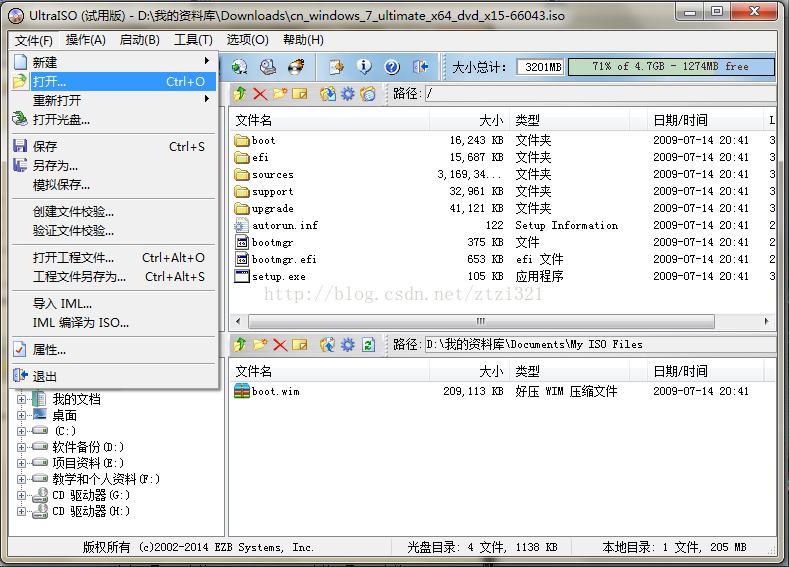
Task: Select IML 编译为 ISO... menu item
Action: [114, 322]
